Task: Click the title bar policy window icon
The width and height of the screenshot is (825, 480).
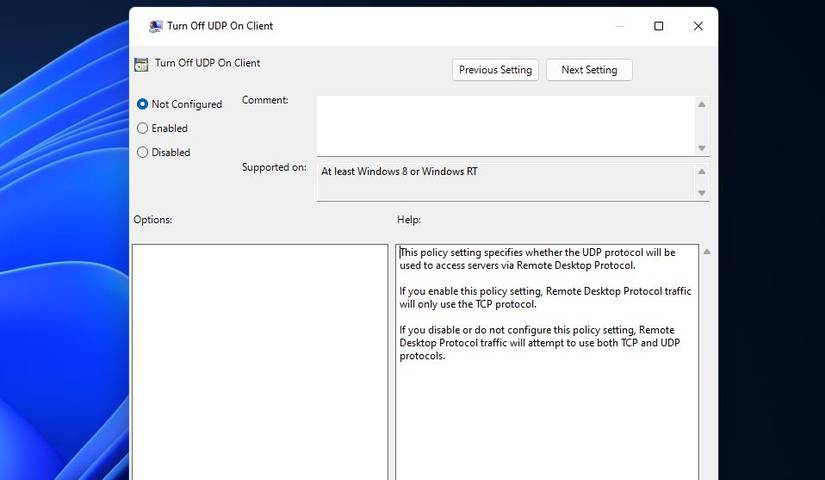Action: coord(155,26)
